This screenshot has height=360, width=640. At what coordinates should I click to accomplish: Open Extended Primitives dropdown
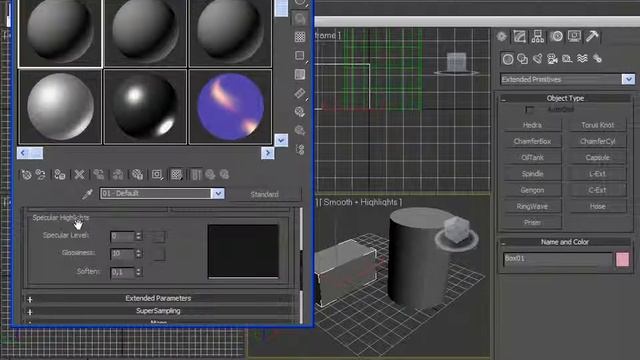click(629, 79)
